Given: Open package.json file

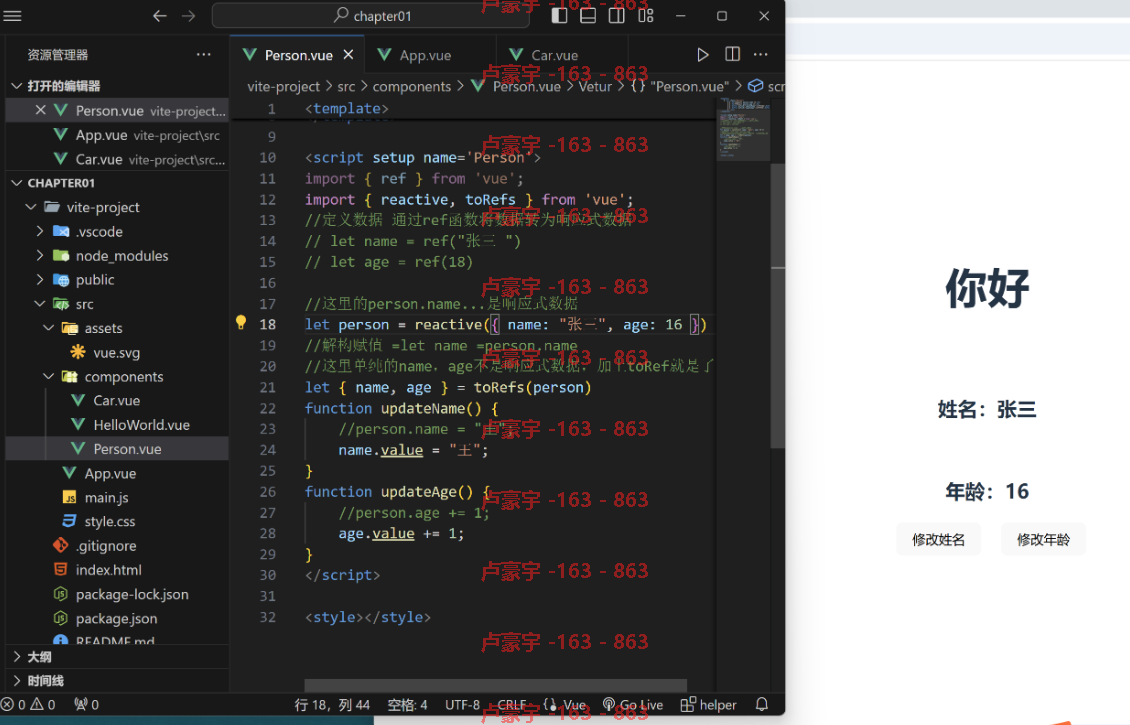Looking at the screenshot, I should [x=117, y=618].
